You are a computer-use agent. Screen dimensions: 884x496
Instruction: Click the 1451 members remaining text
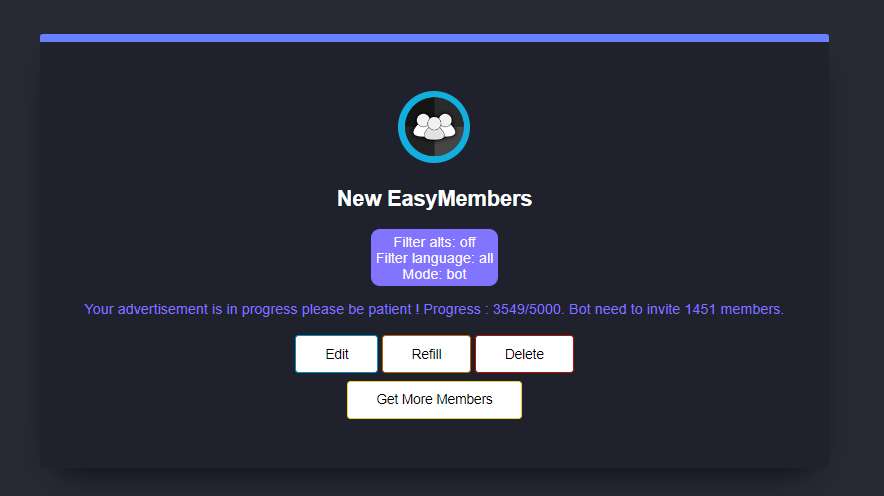tap(733, 309)
